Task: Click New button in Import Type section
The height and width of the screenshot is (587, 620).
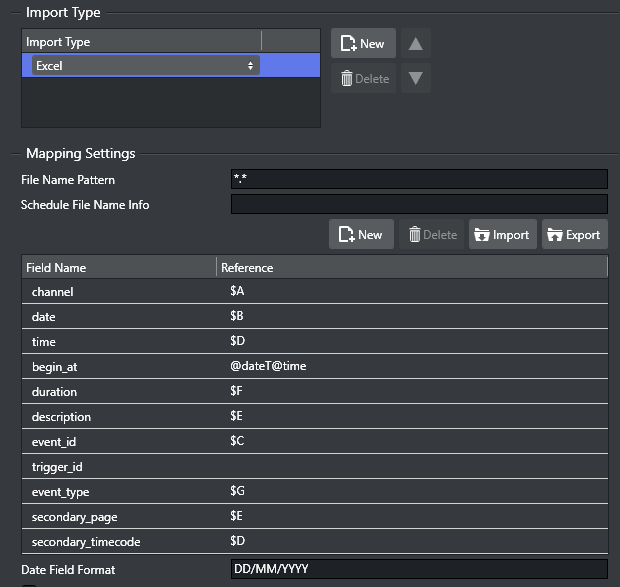Action: pos(363,44)
